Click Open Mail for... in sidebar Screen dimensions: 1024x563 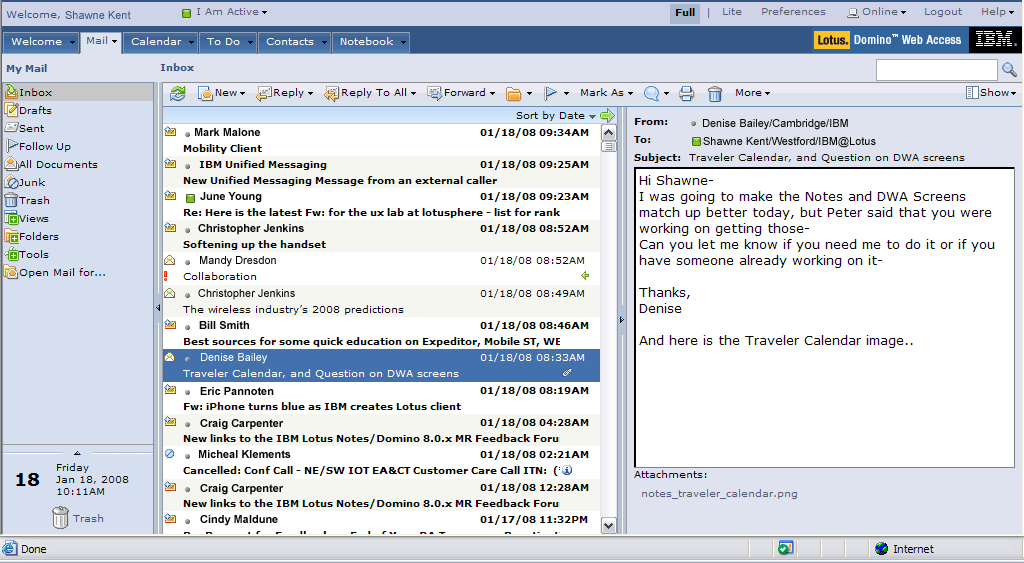coord(56,272)
